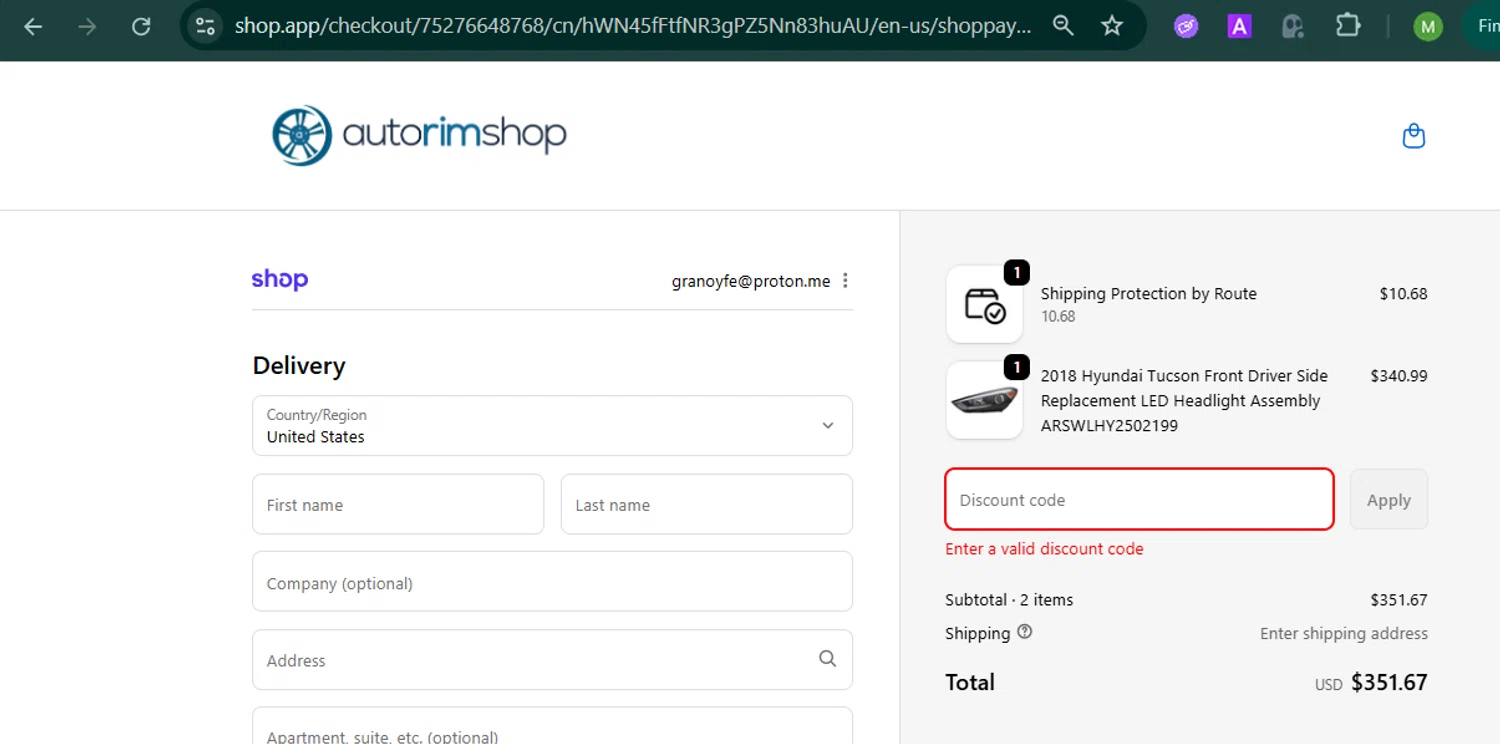Click the Shop logo

coord(280,280)
